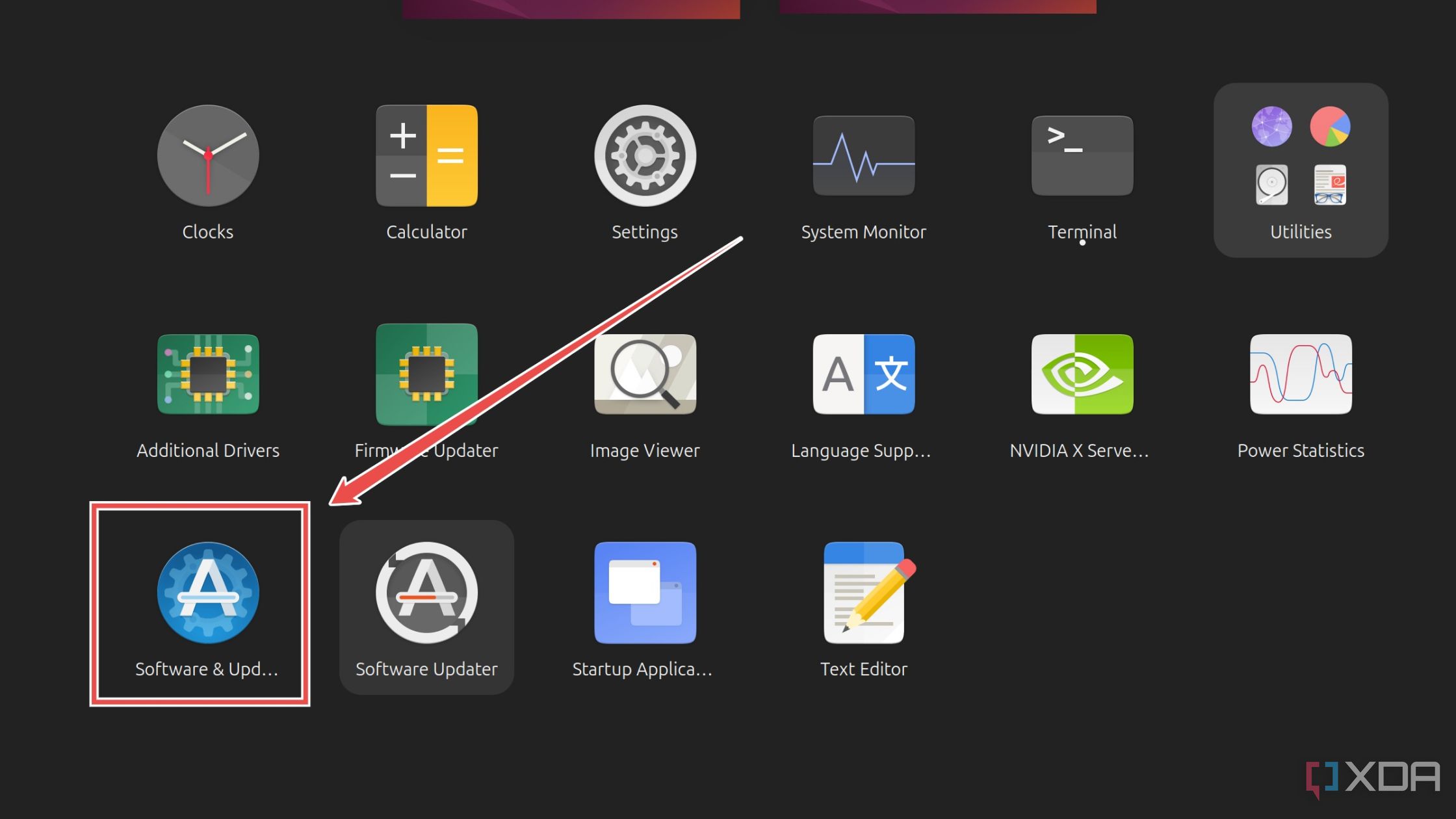The width and height of the screenshot is (1456, 819).
Task: Launch Calculator app
Action: point(426,155)
